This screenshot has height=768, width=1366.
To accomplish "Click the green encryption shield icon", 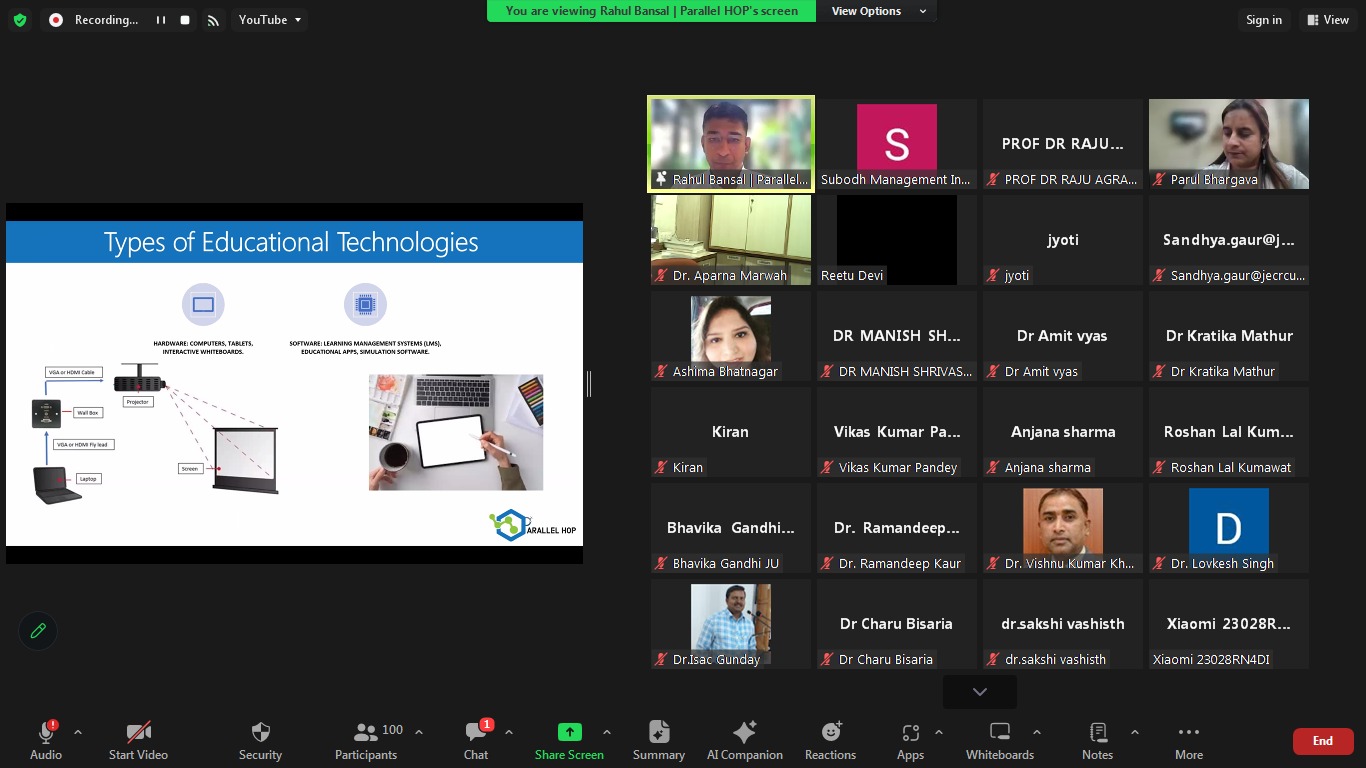I will (20, 20).
